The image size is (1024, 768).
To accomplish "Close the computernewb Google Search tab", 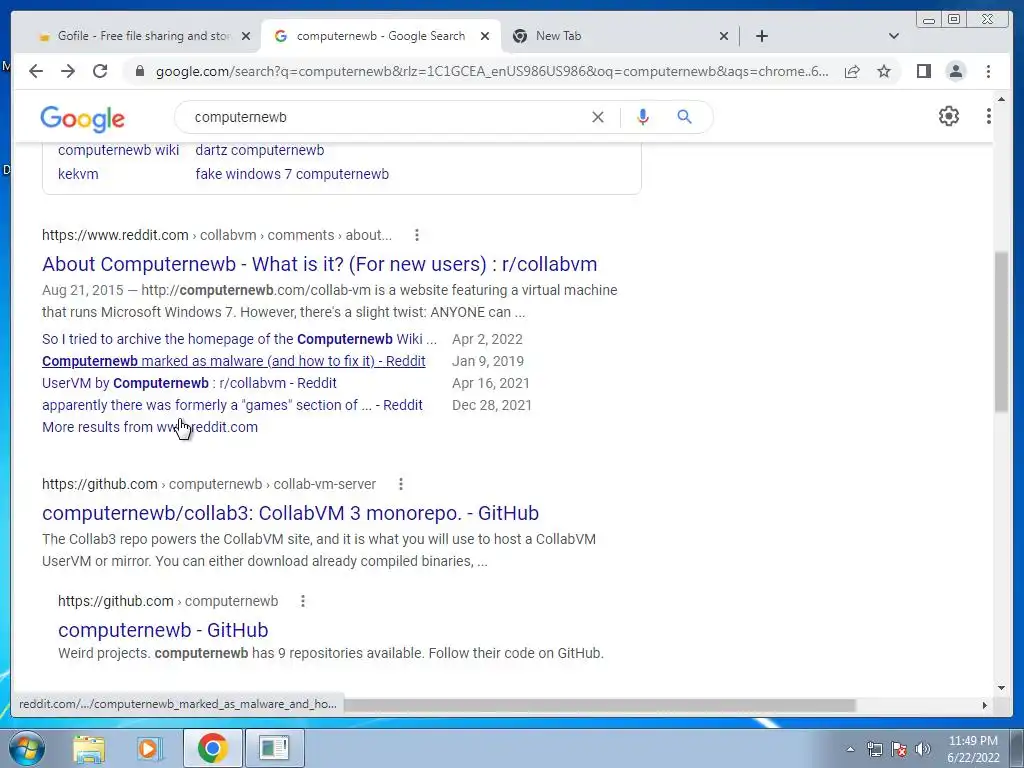I will point(485,37).
